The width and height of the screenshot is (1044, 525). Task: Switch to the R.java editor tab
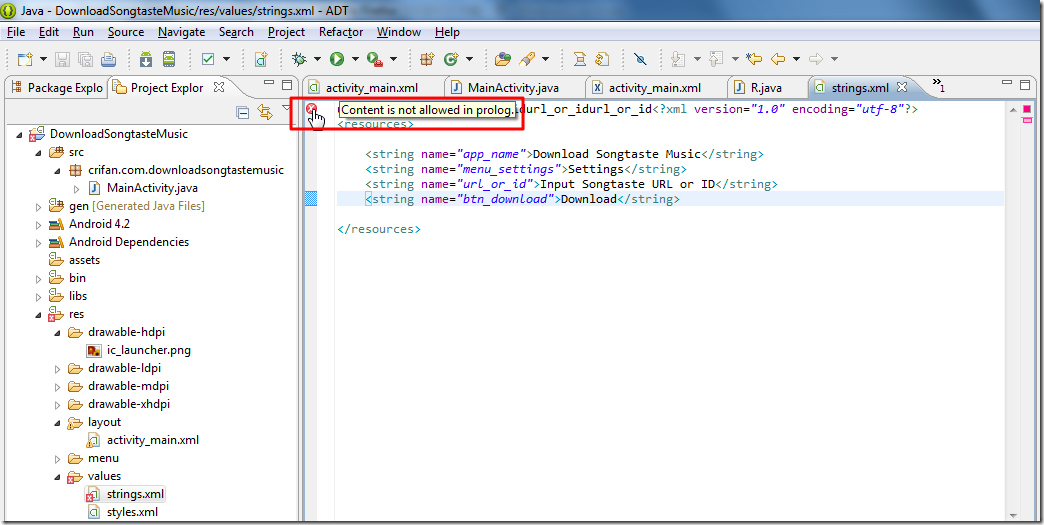pyautogui.click(x=766, y=88)
